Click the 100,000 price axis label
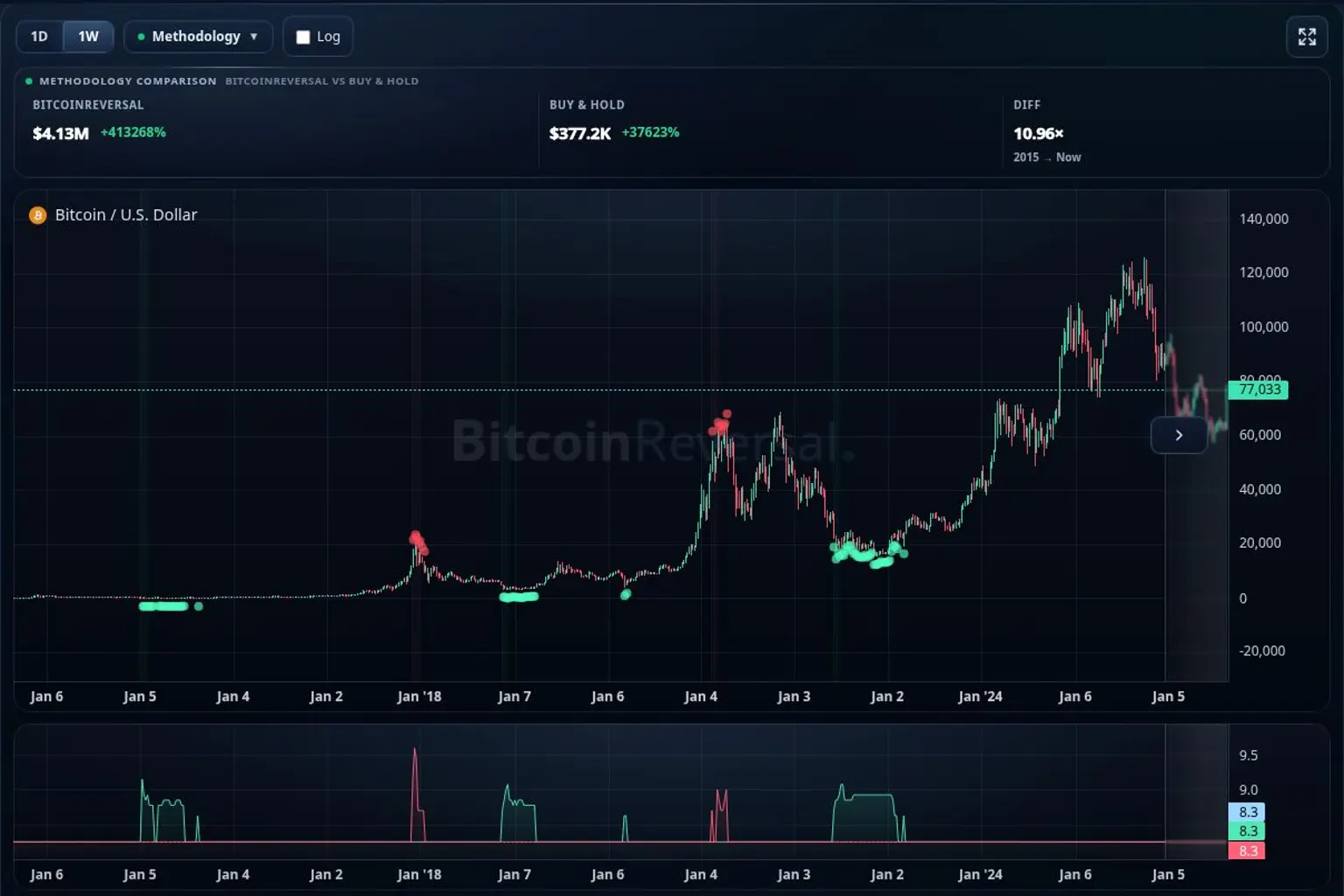The height and width of the screenshot is (896, 1344). point(1263,326)
